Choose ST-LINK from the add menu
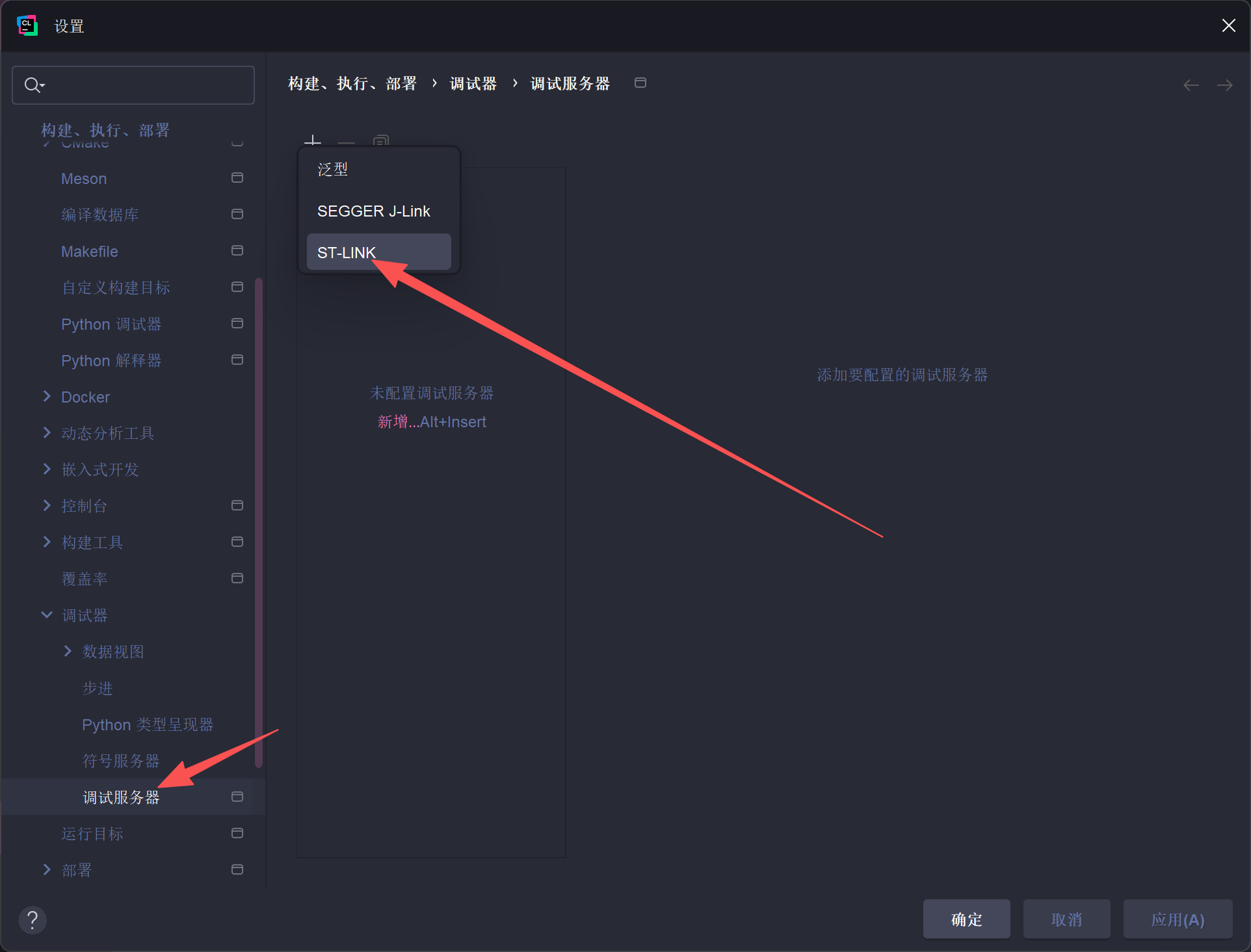The height and width of the screenshot is (952, 1251). pos(379,252)
